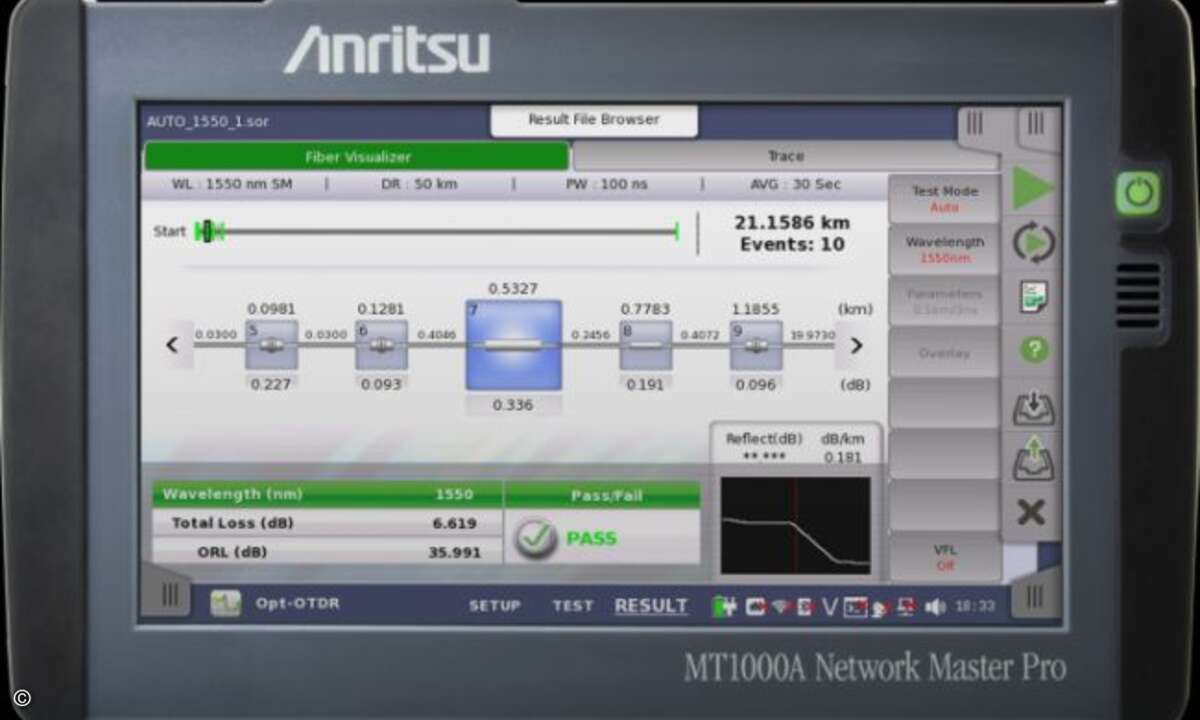This screenshot has height=720, width=1200.
Task: Click the 0.5327 km distance value
Action: [x=513, y=289]
